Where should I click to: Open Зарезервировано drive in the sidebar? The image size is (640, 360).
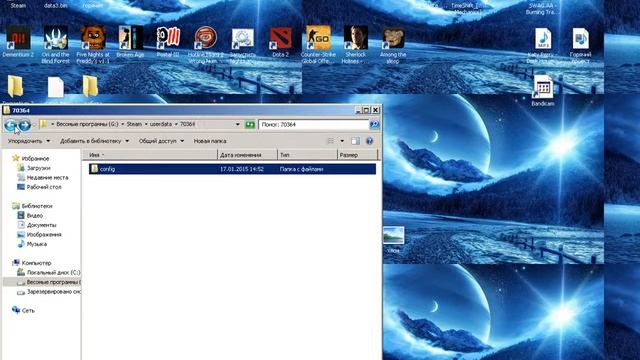(53, 292)
